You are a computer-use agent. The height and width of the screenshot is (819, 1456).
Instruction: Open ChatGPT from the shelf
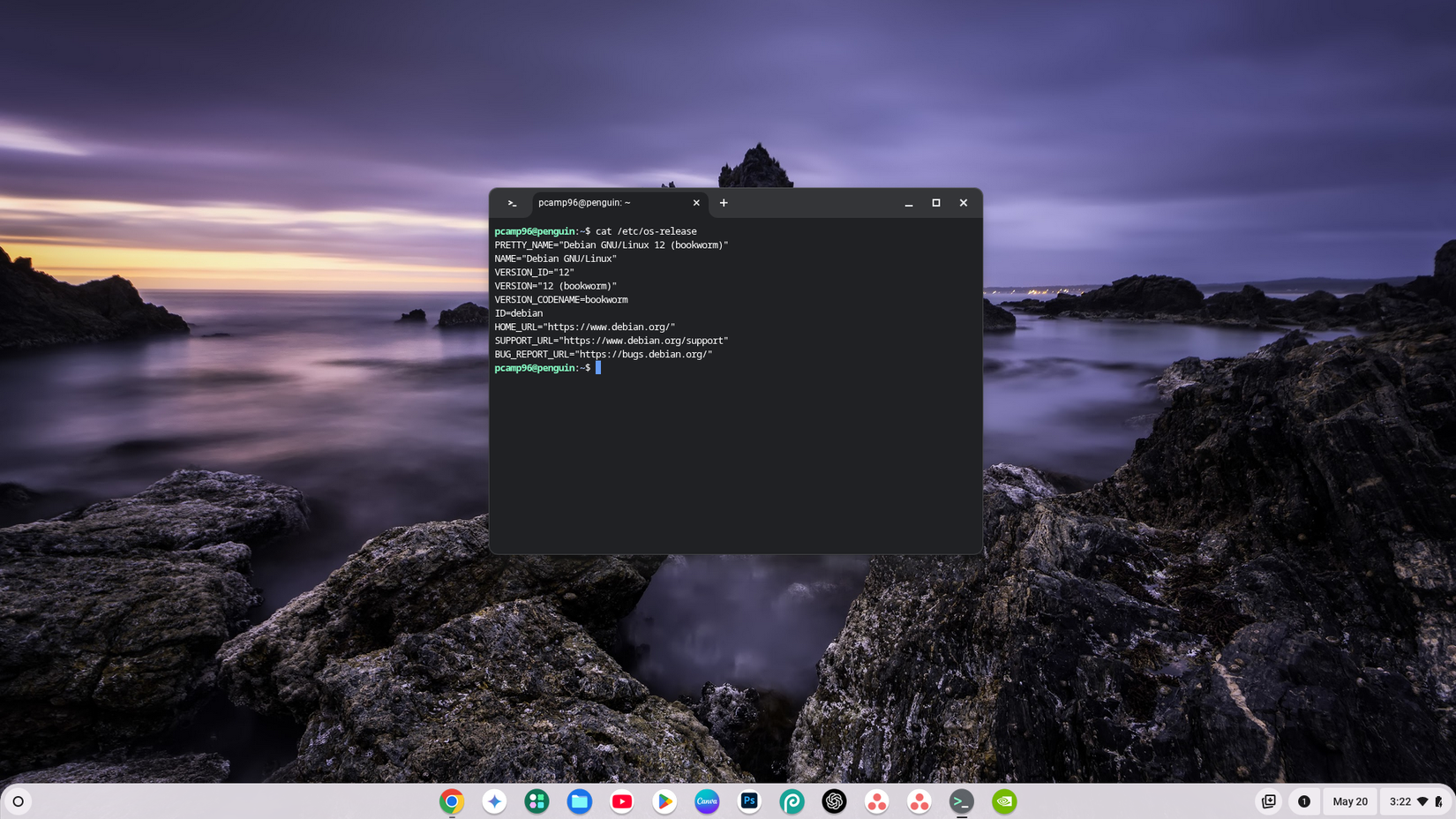pyautogui.click(x=834, y=801)
